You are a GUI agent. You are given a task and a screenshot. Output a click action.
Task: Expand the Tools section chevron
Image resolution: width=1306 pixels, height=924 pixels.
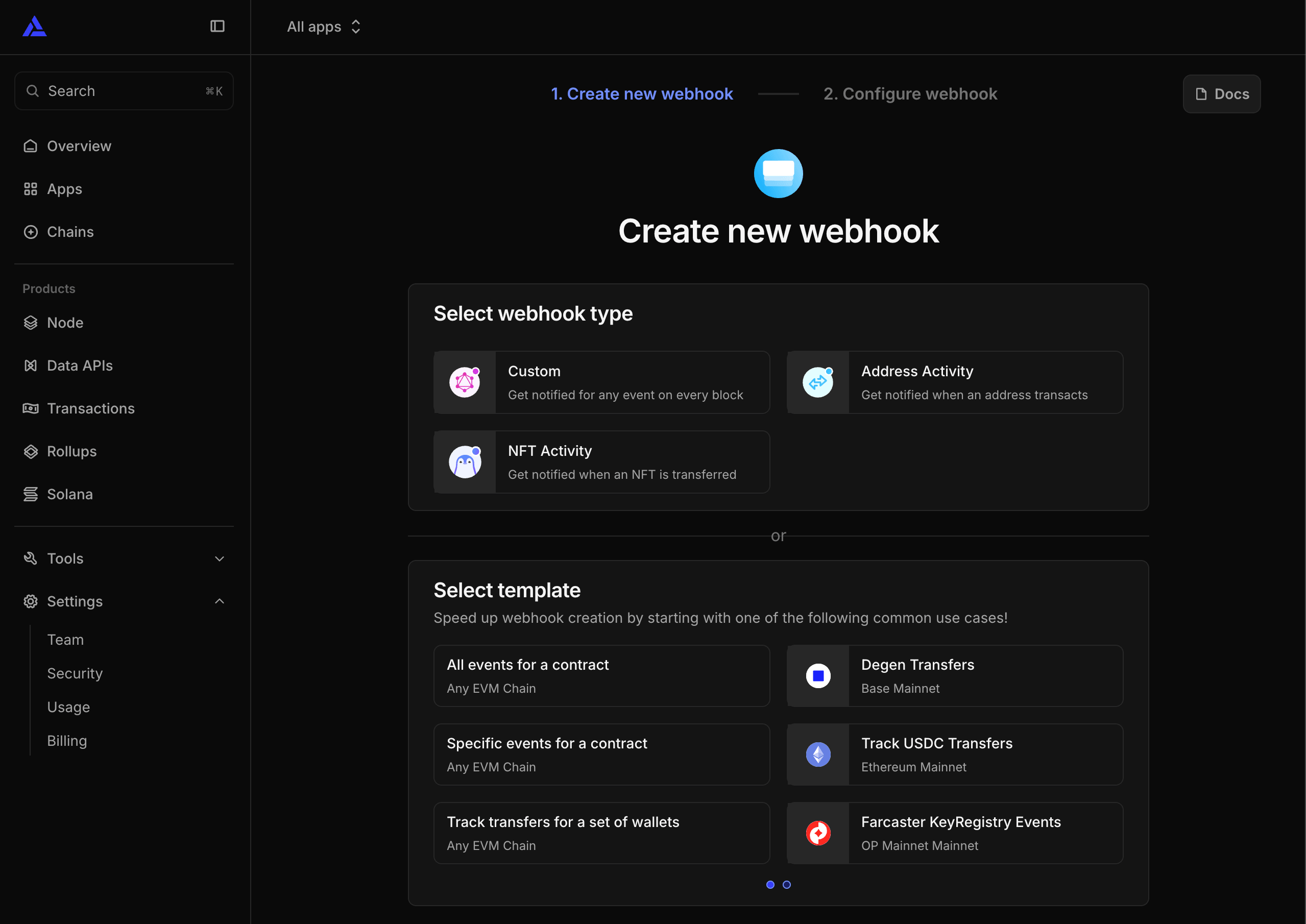(220, 558)
